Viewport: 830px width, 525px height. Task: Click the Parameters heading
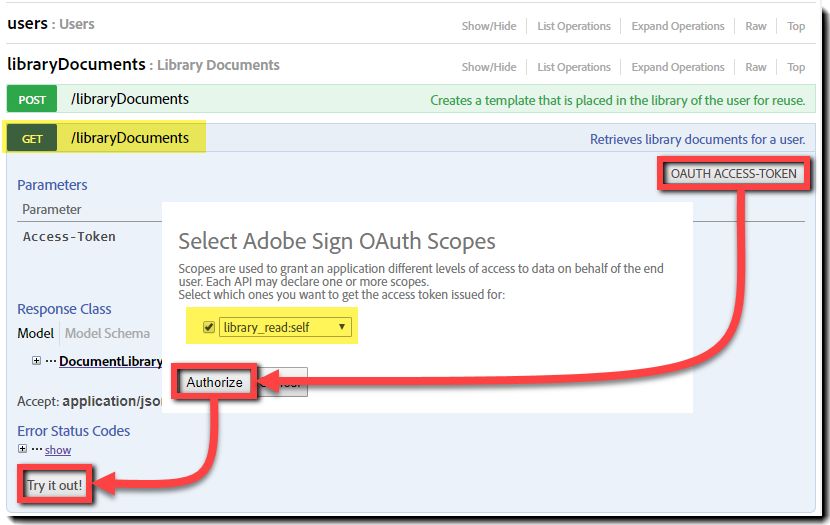(52, 185)
